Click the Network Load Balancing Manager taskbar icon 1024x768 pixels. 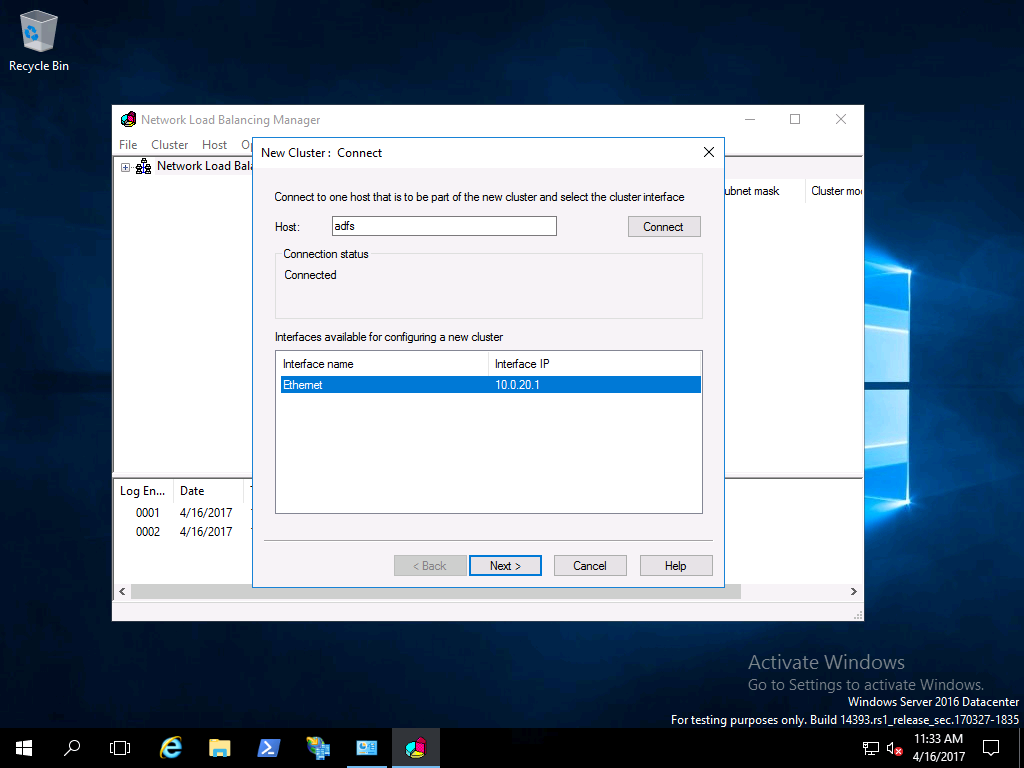click(x=416, y=747)
